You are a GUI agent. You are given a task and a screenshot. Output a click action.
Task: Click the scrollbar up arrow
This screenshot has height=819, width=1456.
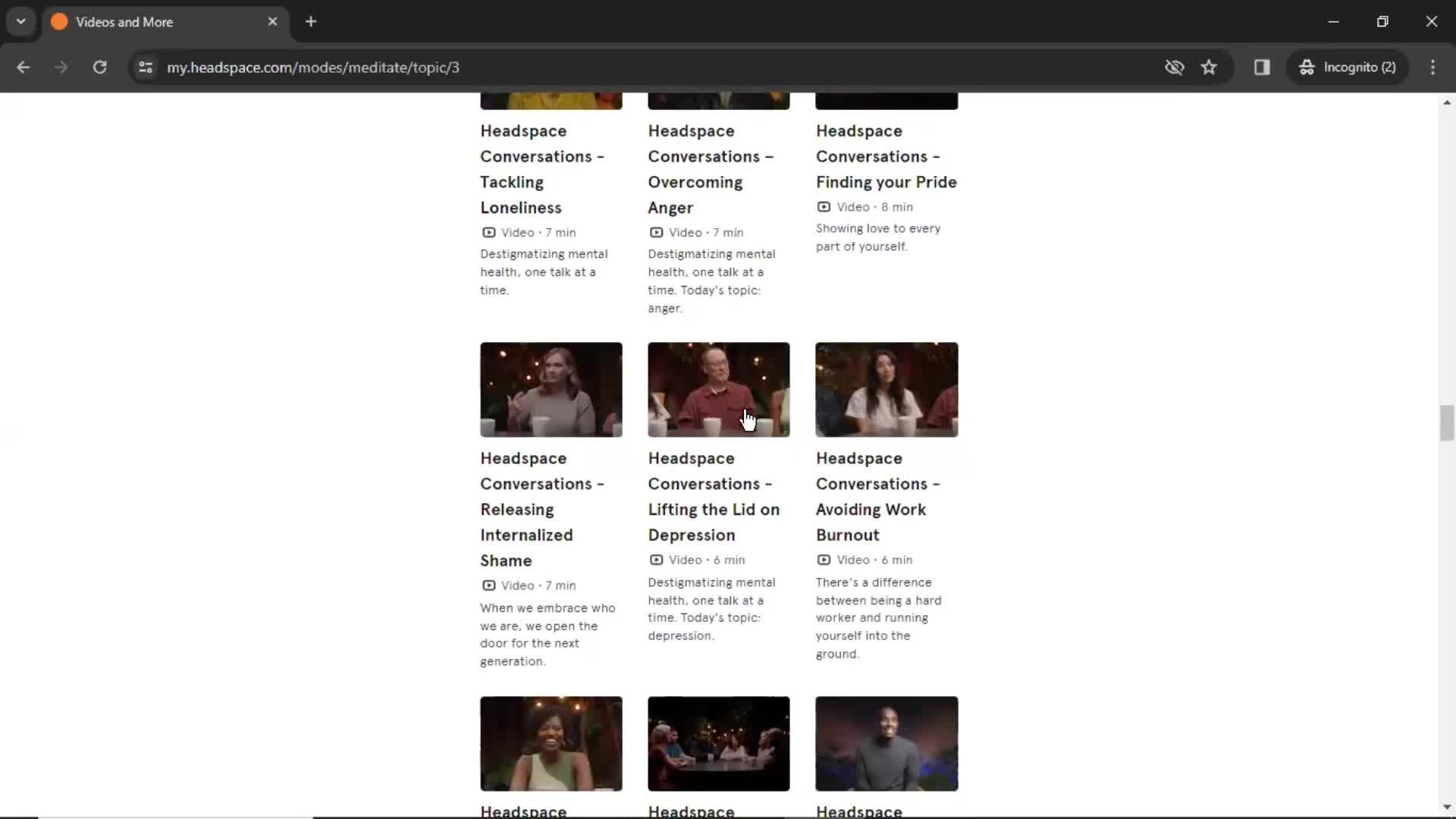click(x=1447, y=102)
